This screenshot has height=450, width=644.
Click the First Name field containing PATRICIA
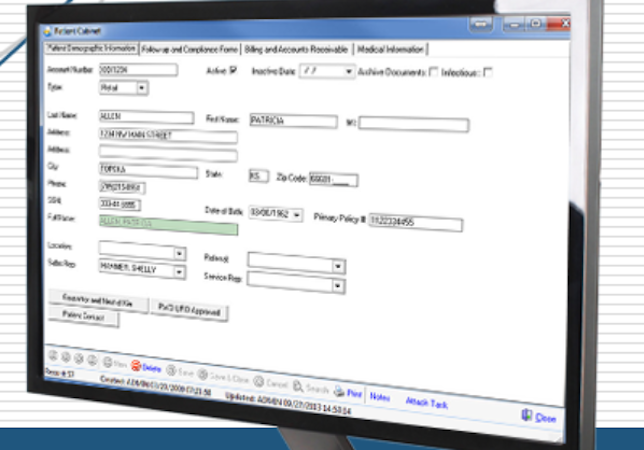click(293, 121)
